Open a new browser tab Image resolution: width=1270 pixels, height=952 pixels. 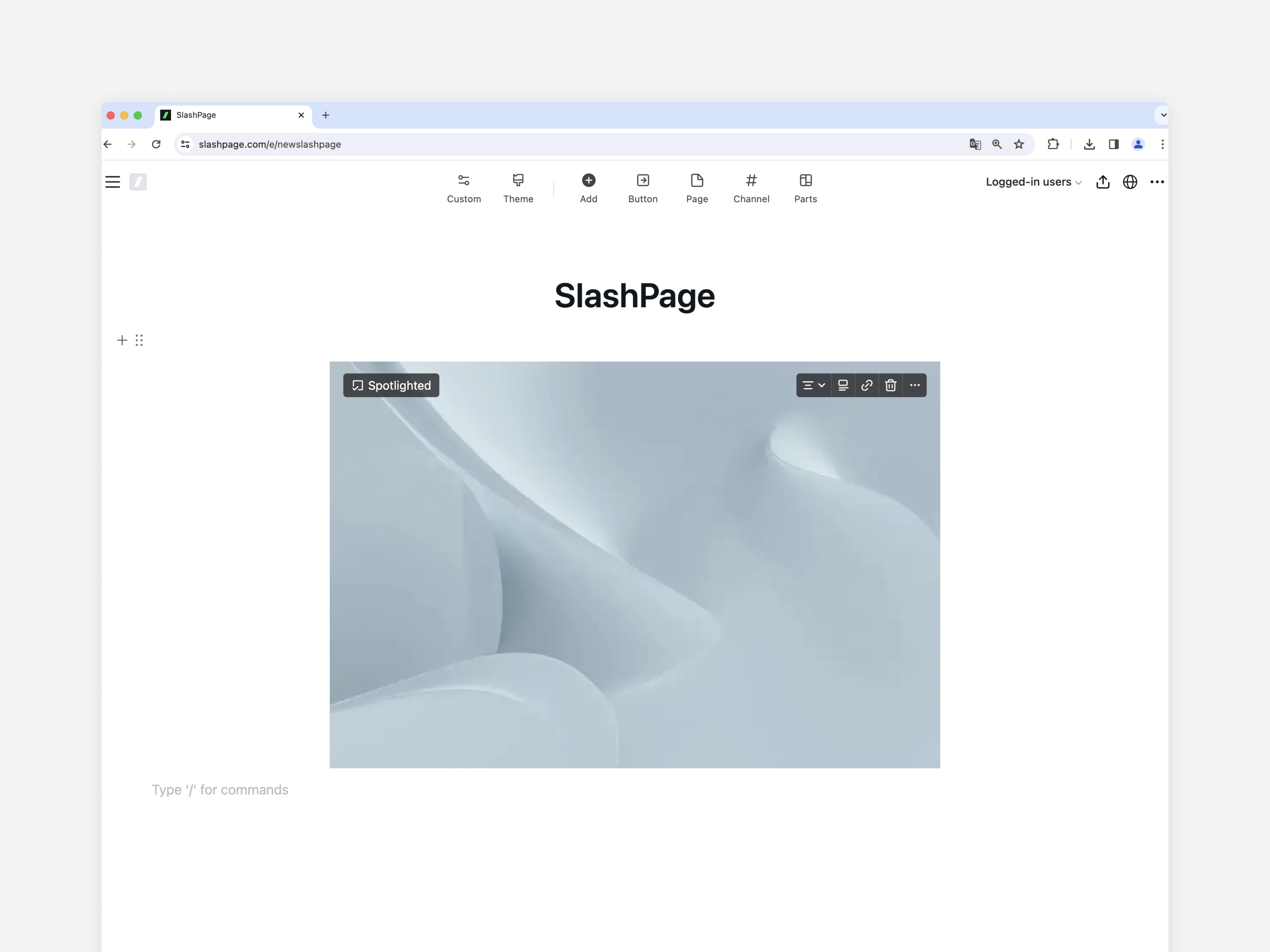click(x=326, y=116)
